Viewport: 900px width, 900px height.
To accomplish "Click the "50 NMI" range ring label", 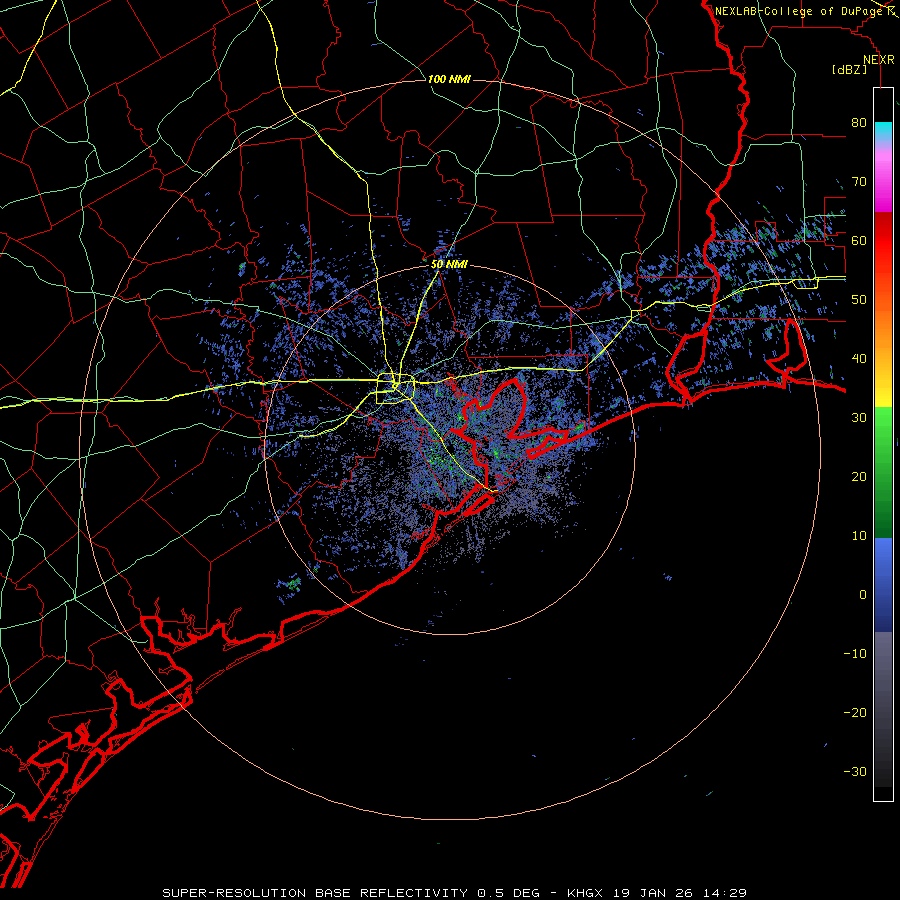I will pos(449,265).
